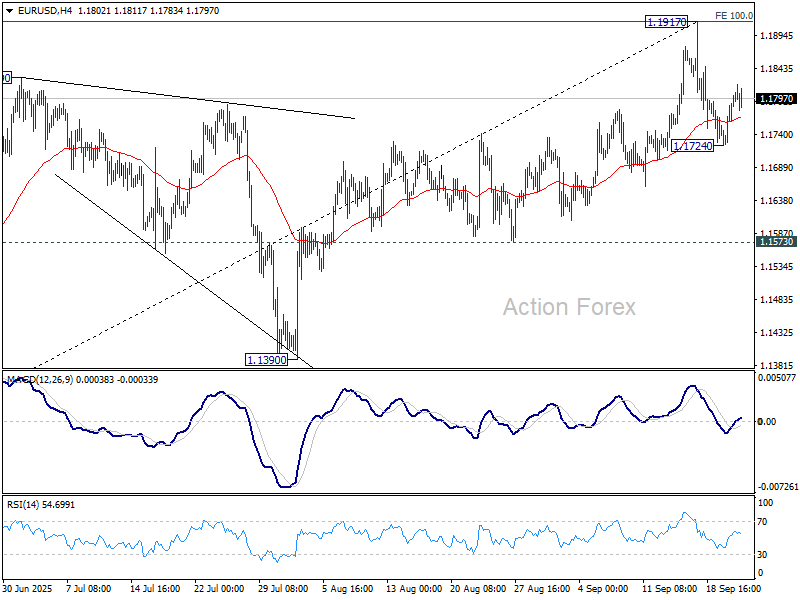Click the 1.14325 price axis value
Screen dimensions: 800x600
click(777, 332)
